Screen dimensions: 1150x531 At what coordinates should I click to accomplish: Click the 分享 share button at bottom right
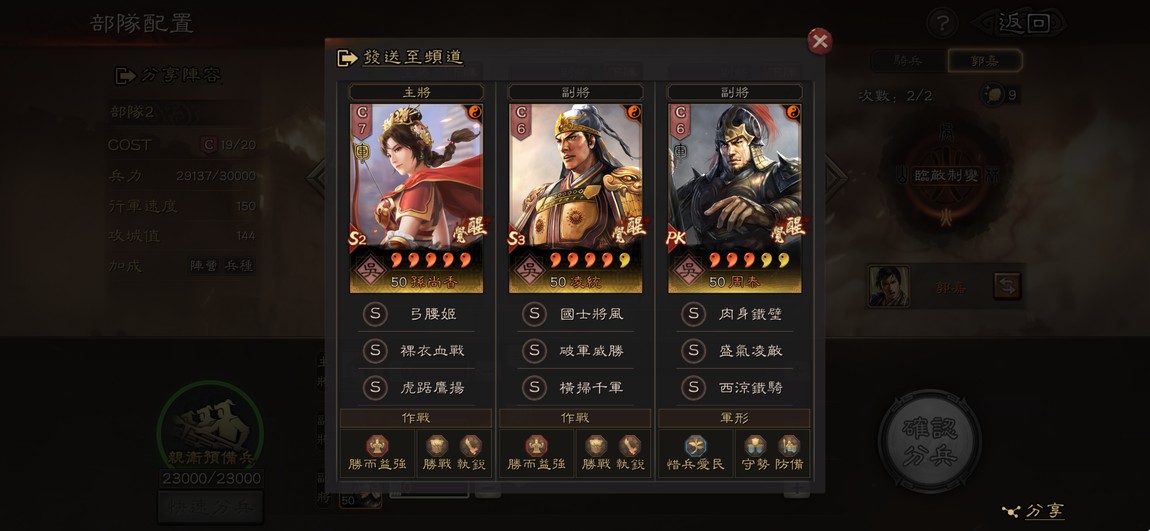click(x=1033, y=510)
